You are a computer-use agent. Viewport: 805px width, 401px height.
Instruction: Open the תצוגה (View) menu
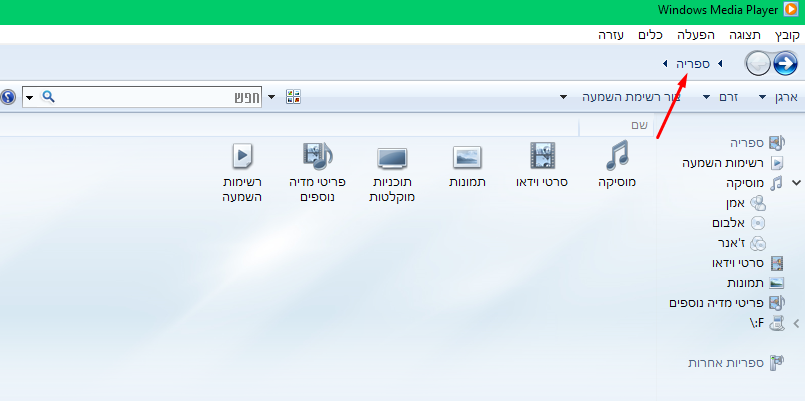pos(745,35)
